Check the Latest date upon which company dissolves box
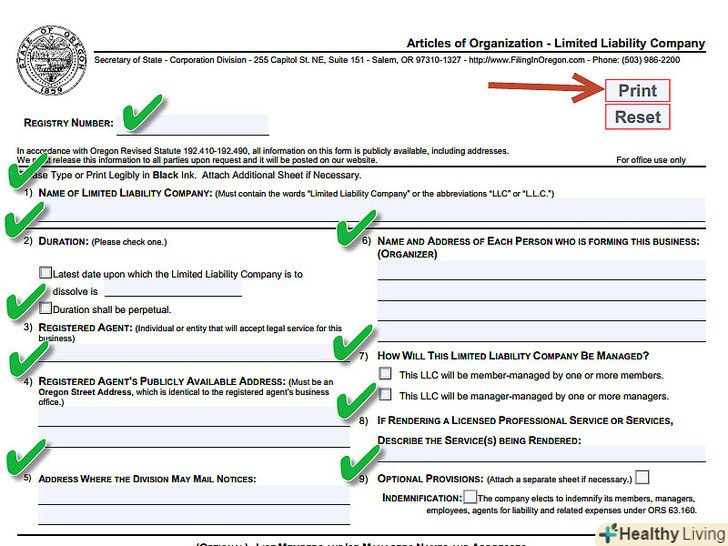Screen dimensions: 728x546 click(46, 273)
